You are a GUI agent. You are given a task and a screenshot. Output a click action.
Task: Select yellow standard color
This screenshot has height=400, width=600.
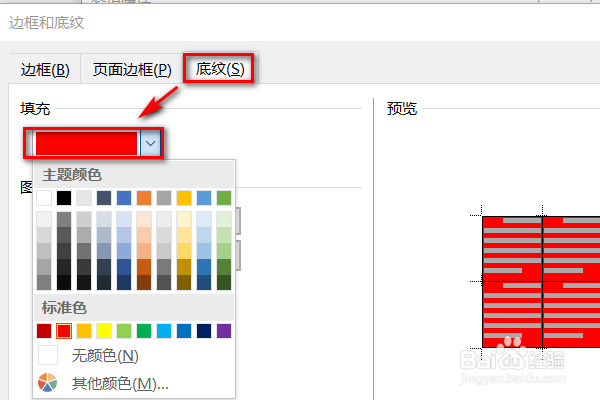(x=104, y=331)
